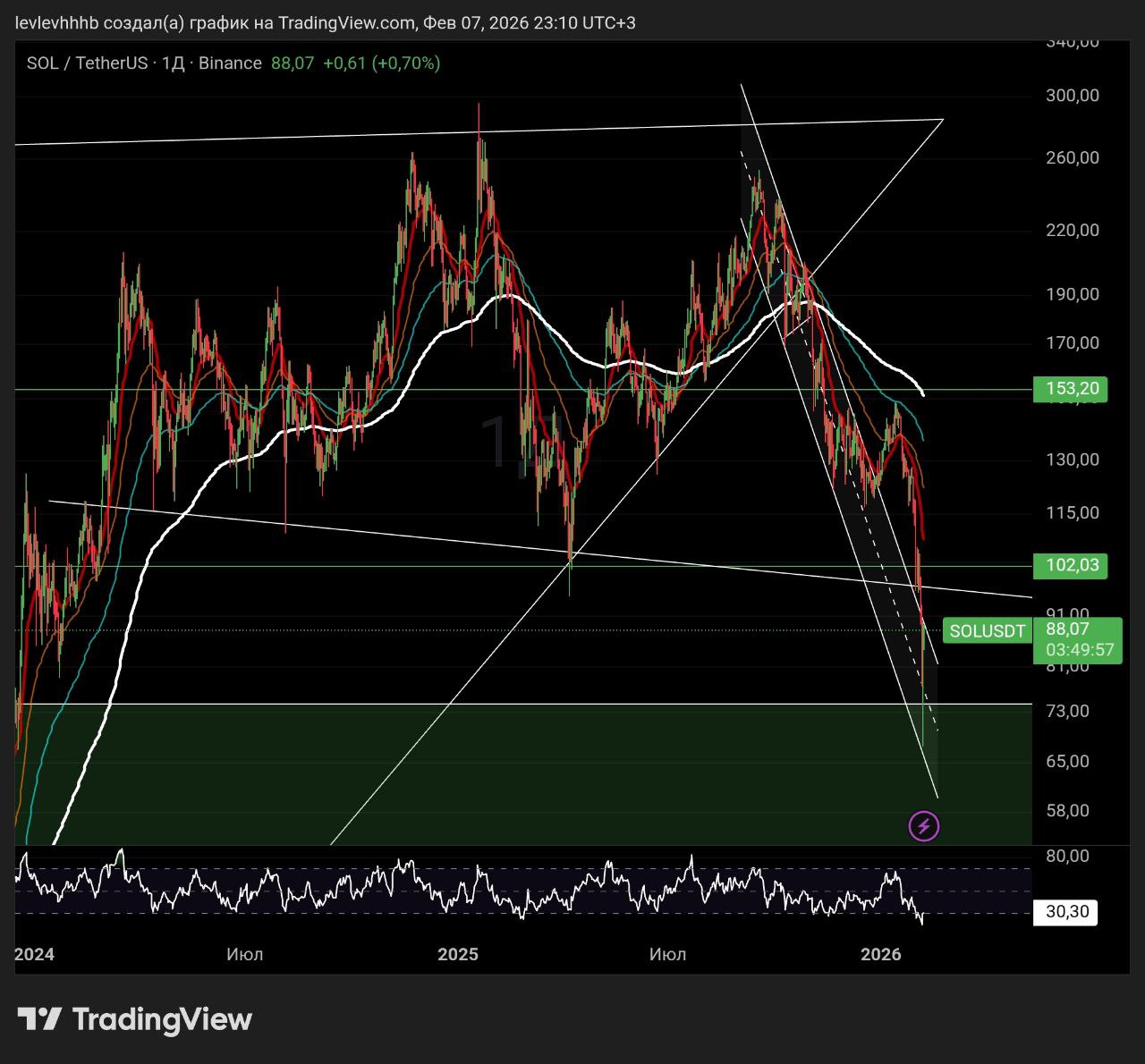Click the 80,00 RSI scale label
The height and width of the screenshot is (1064, 1145).
(x=1067, y=857)
